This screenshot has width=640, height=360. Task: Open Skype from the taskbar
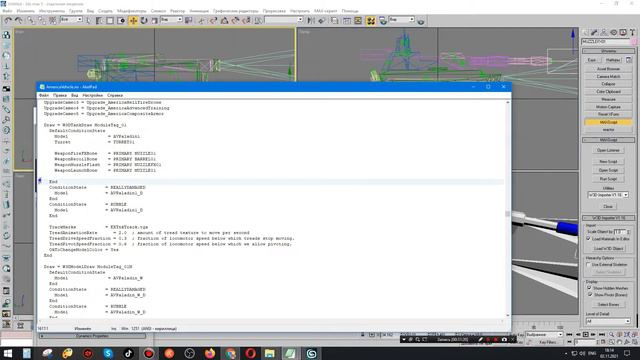[x=108, y=353]
